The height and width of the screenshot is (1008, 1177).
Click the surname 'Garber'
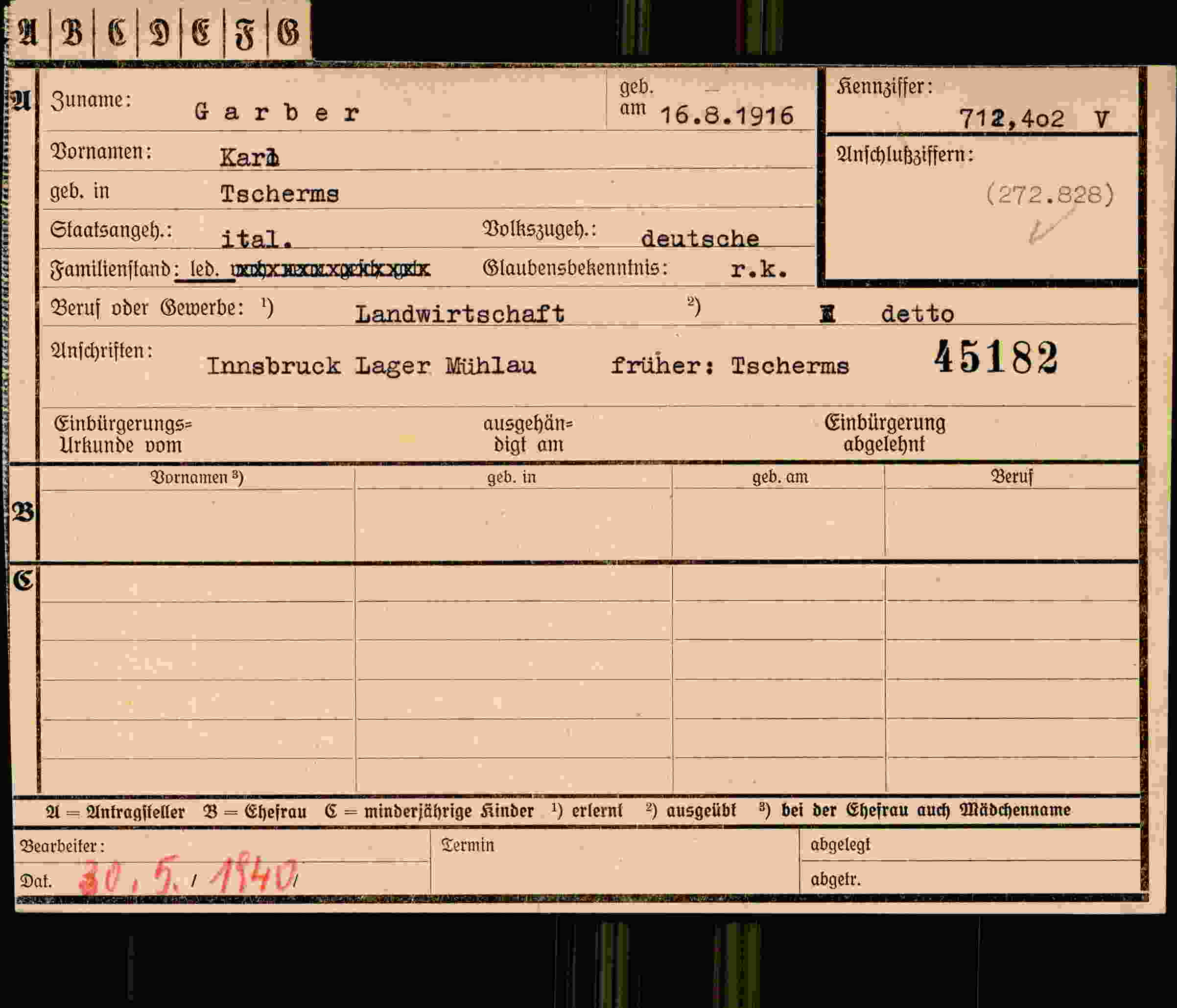277,113
